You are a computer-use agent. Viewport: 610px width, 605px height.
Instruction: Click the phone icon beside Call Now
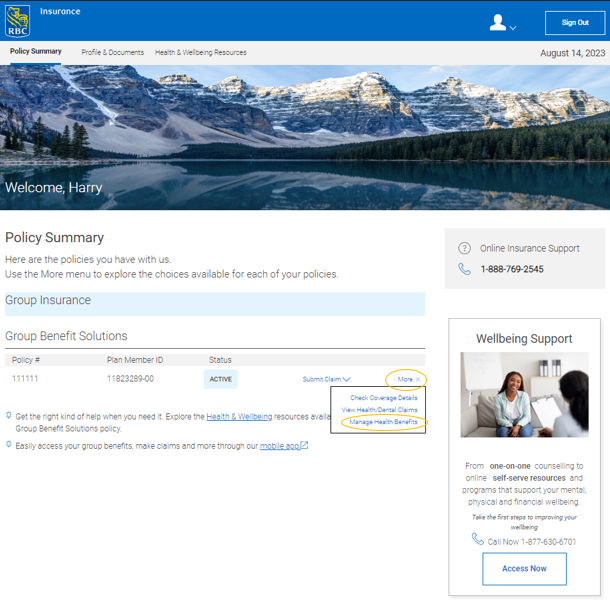coord(477,539)
